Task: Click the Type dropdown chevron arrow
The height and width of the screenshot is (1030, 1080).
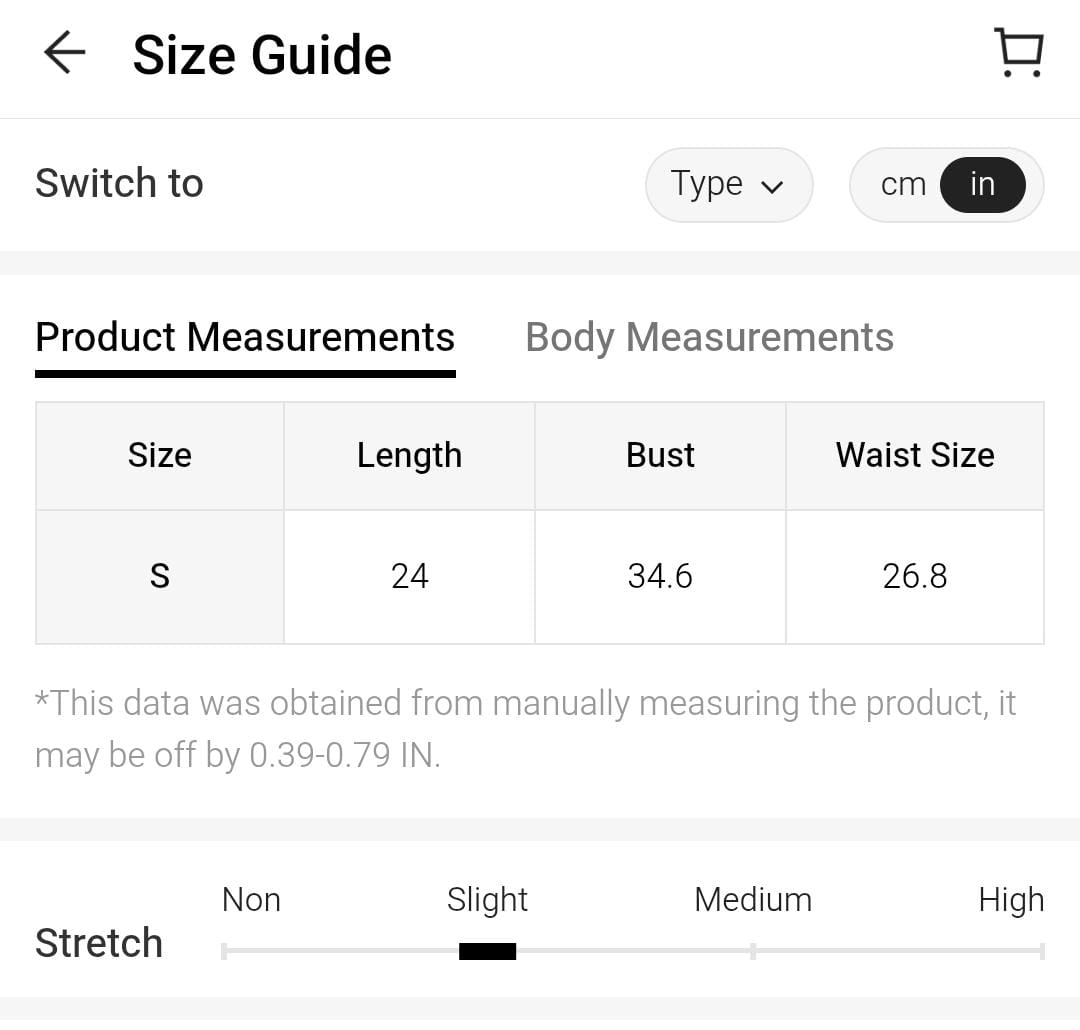Action: click(772, 187)
